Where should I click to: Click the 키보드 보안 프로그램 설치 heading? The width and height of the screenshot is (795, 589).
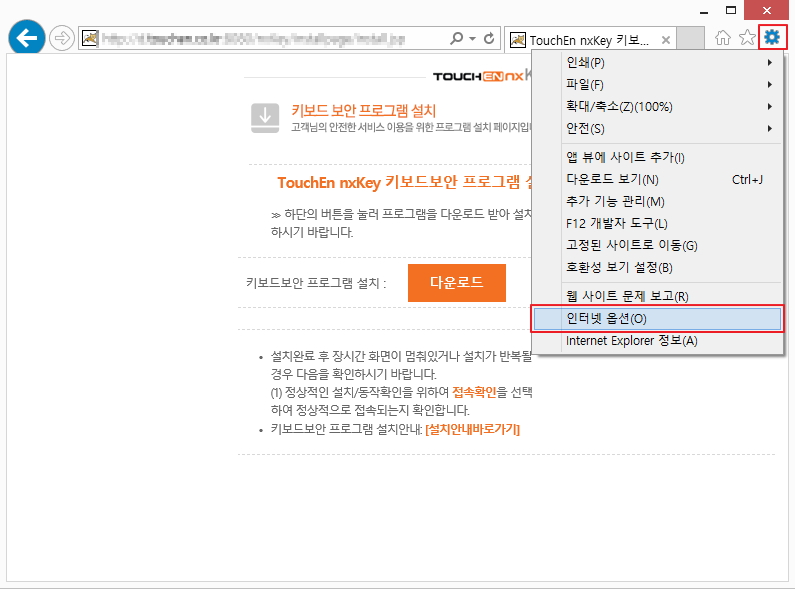click(x=364, y=111)
